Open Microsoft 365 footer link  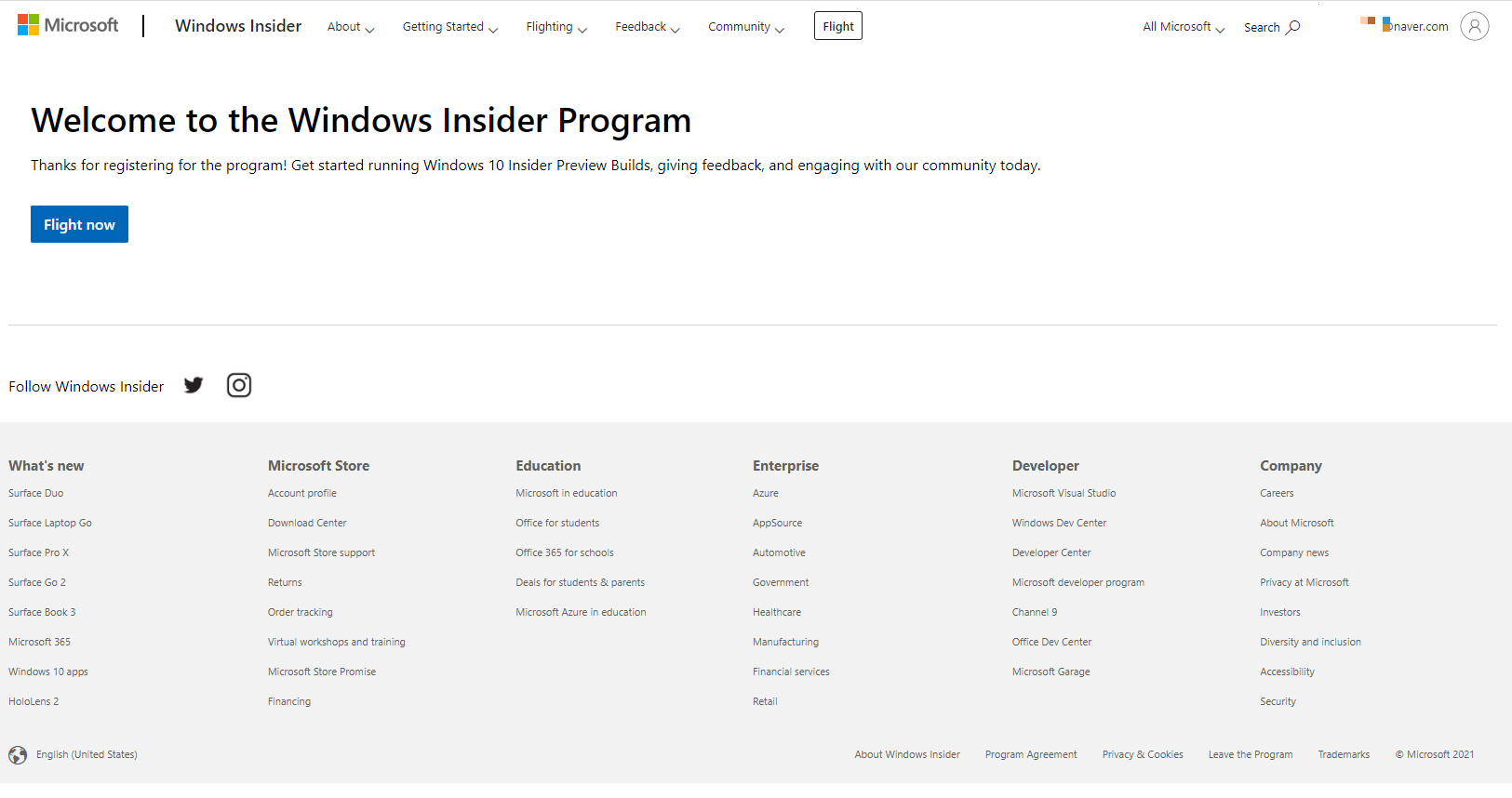[x=39, y=642]
